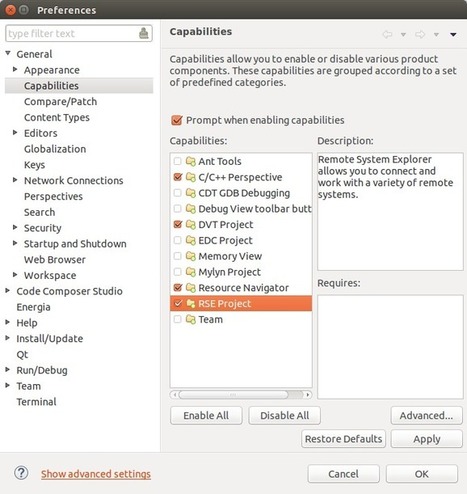Click the forward navigation arrow icon

pos(420,34)
